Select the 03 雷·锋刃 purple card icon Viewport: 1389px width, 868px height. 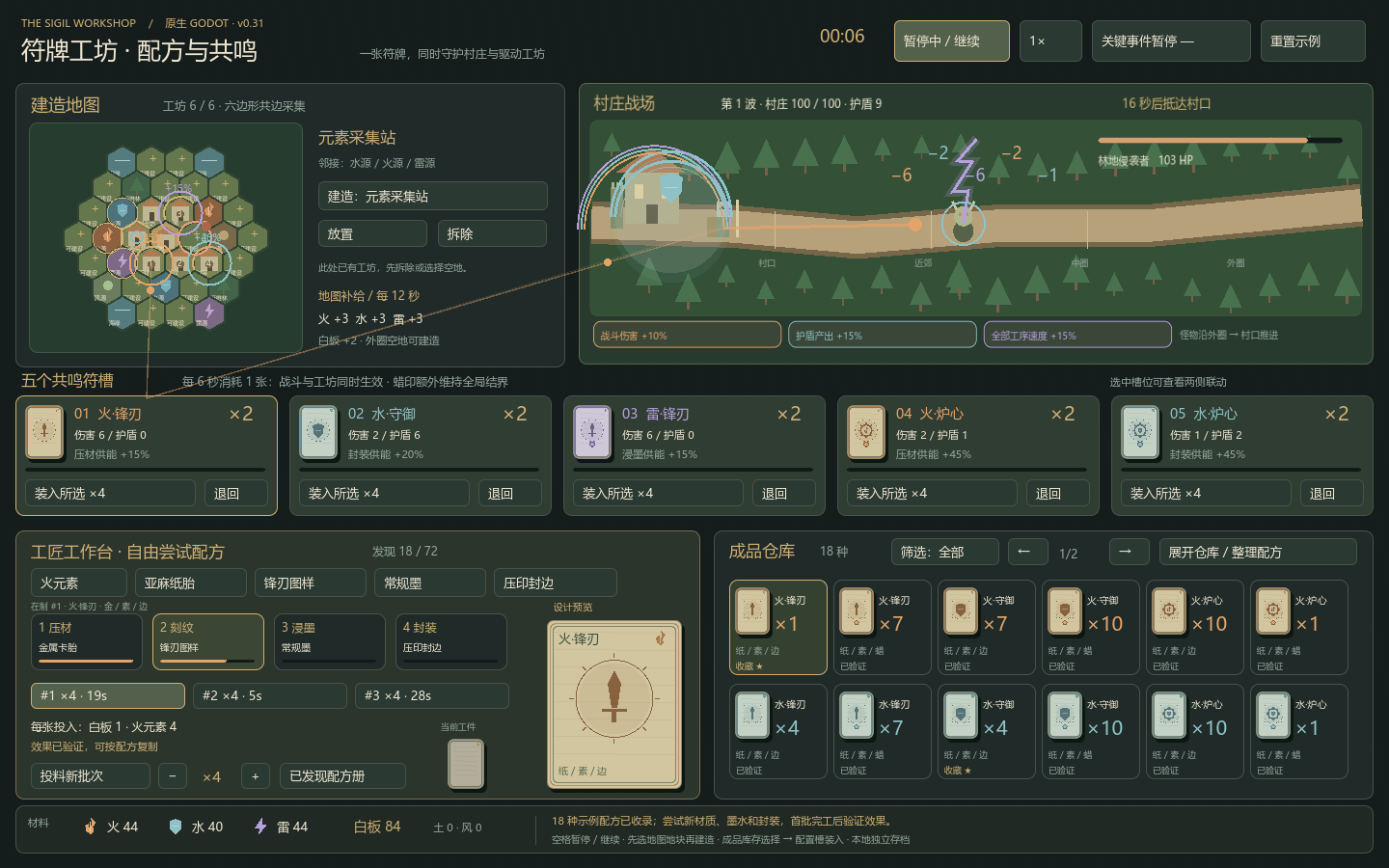[x=592, y=431]
